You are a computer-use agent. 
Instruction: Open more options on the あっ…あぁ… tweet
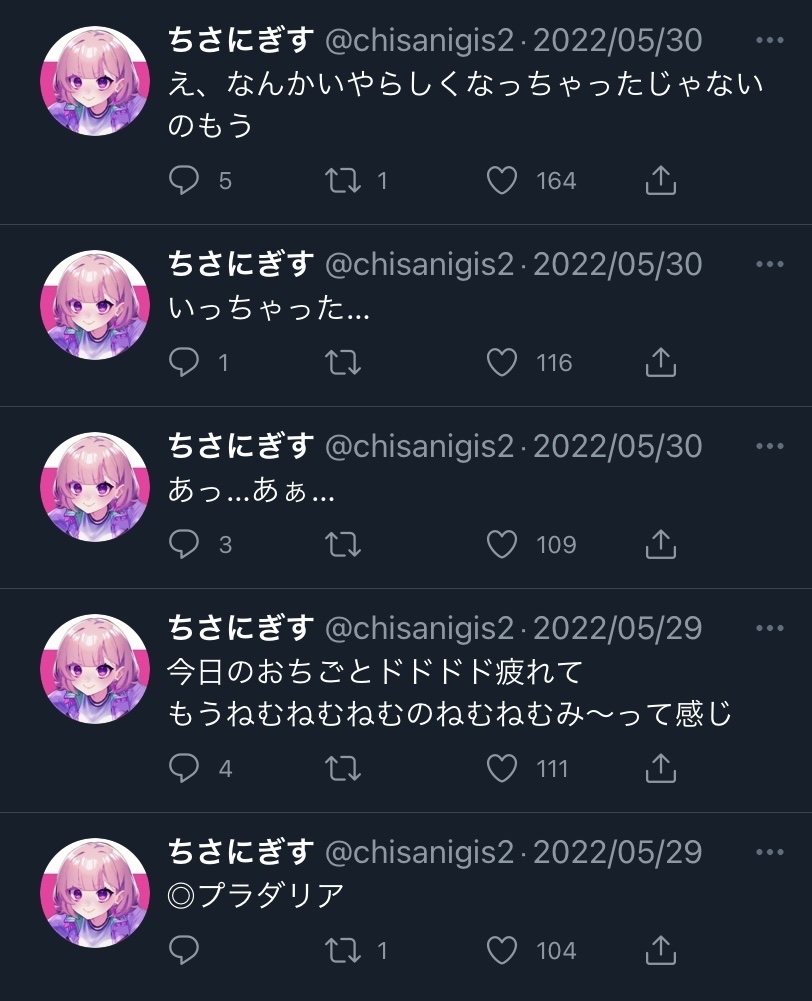pos(769,446)
